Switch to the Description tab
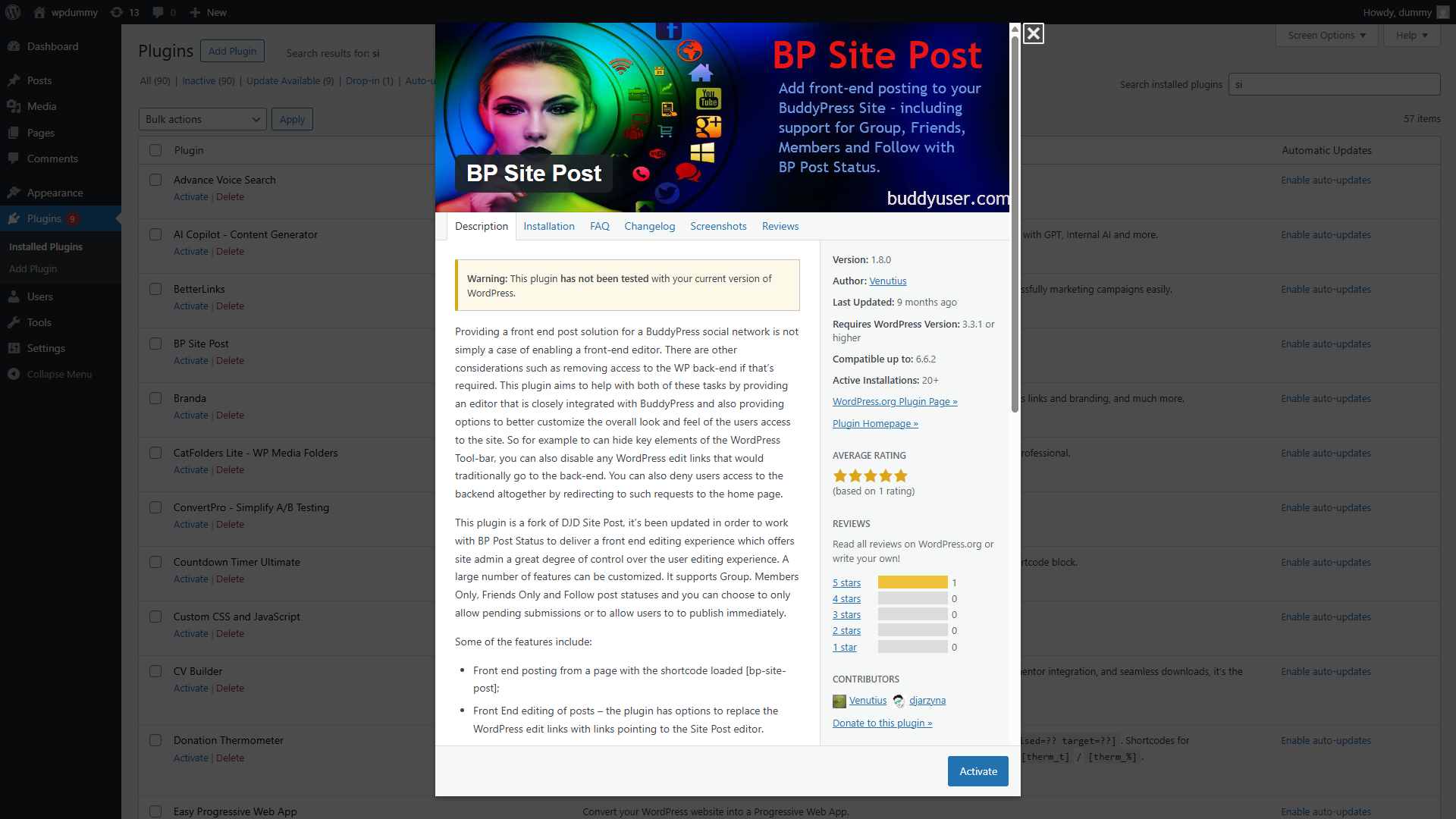Image resolution: width=1456 pixels, height=819 pixels. point(482,226)
